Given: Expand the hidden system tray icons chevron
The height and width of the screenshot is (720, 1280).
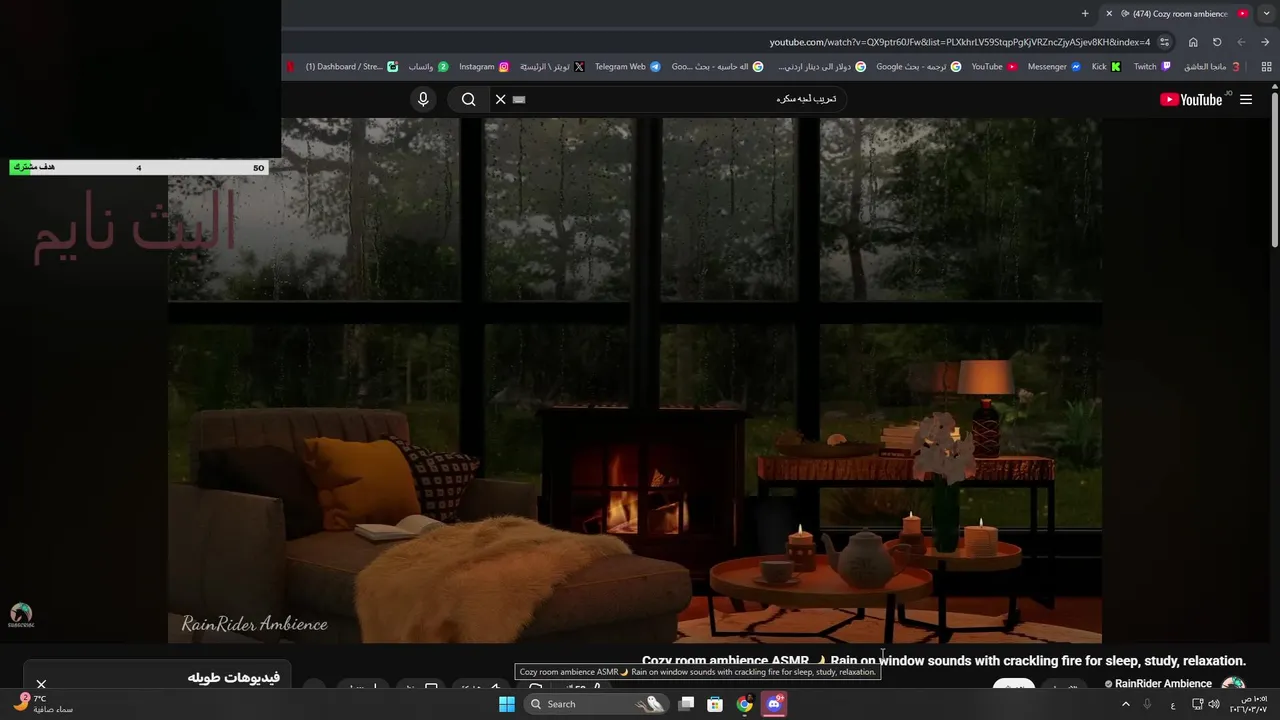Looking at the screenshot, I should click(1126, 704).
